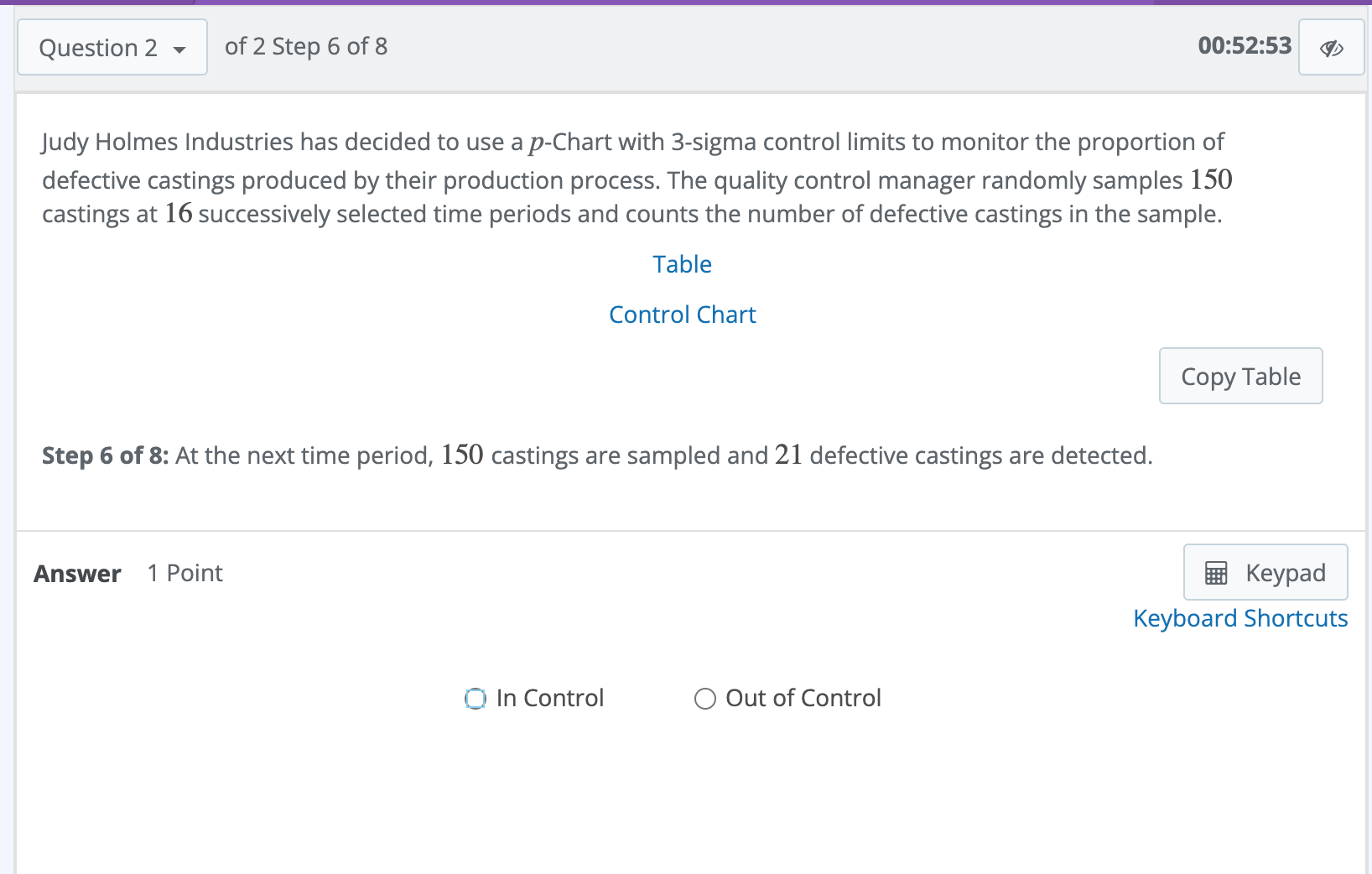Click the 'Answer' heading
Image resolution: width=1372 pixels, height=874 pixels.
(77, 574)
